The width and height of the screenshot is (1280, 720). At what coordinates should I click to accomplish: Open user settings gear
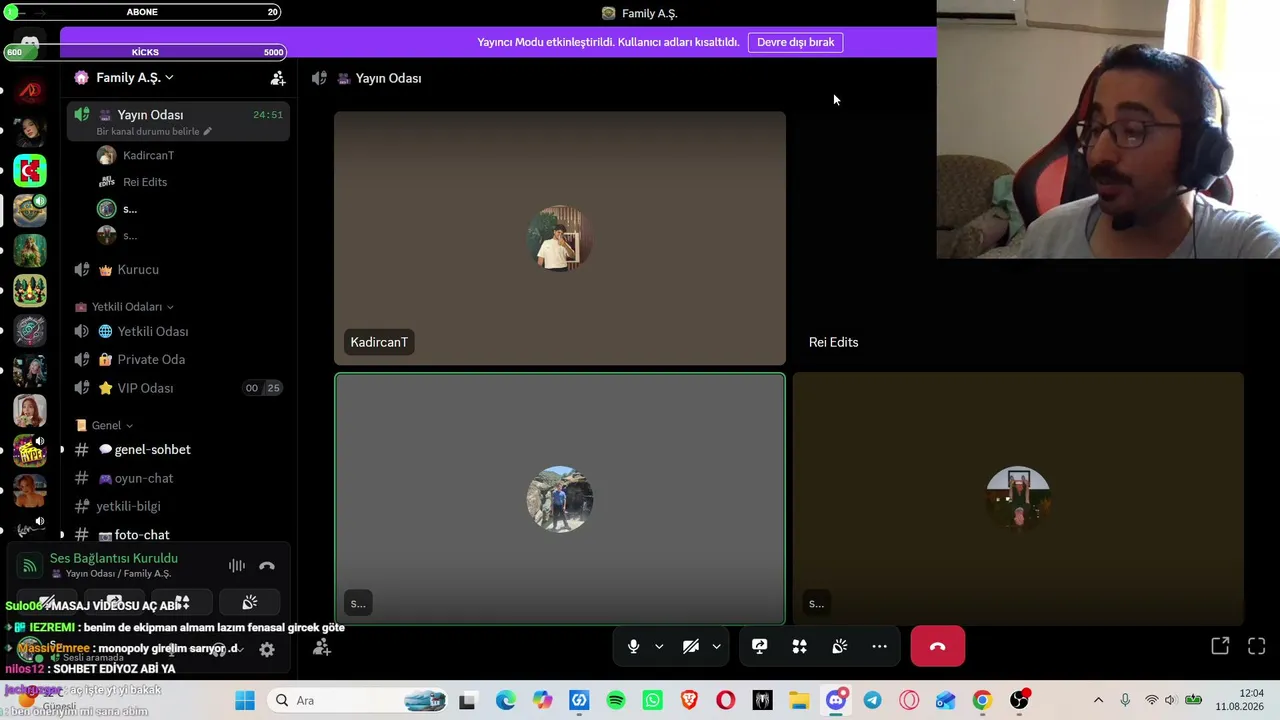point(267,649)
